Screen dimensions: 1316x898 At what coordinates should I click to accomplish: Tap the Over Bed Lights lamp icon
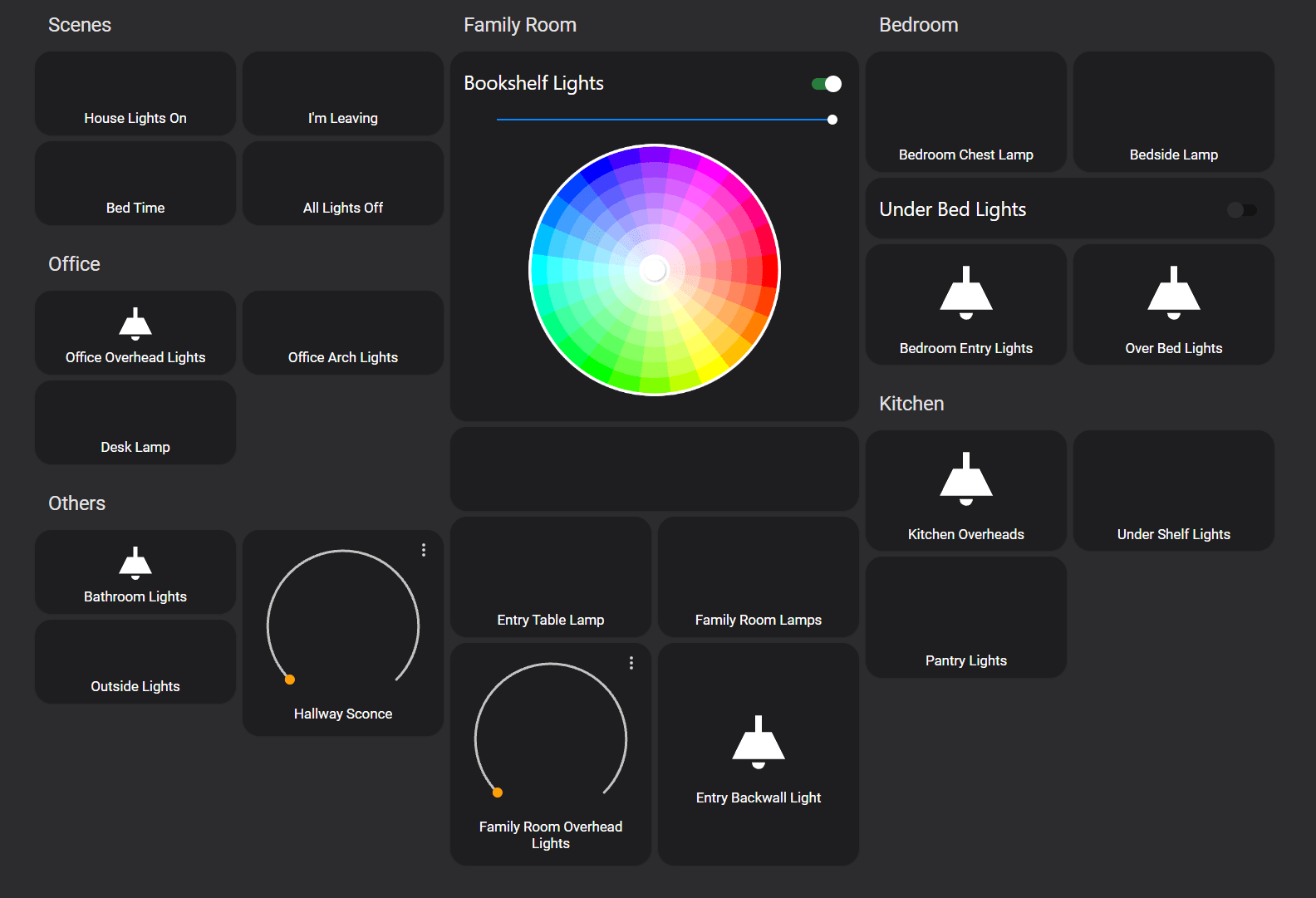[x=1174, y=293]
